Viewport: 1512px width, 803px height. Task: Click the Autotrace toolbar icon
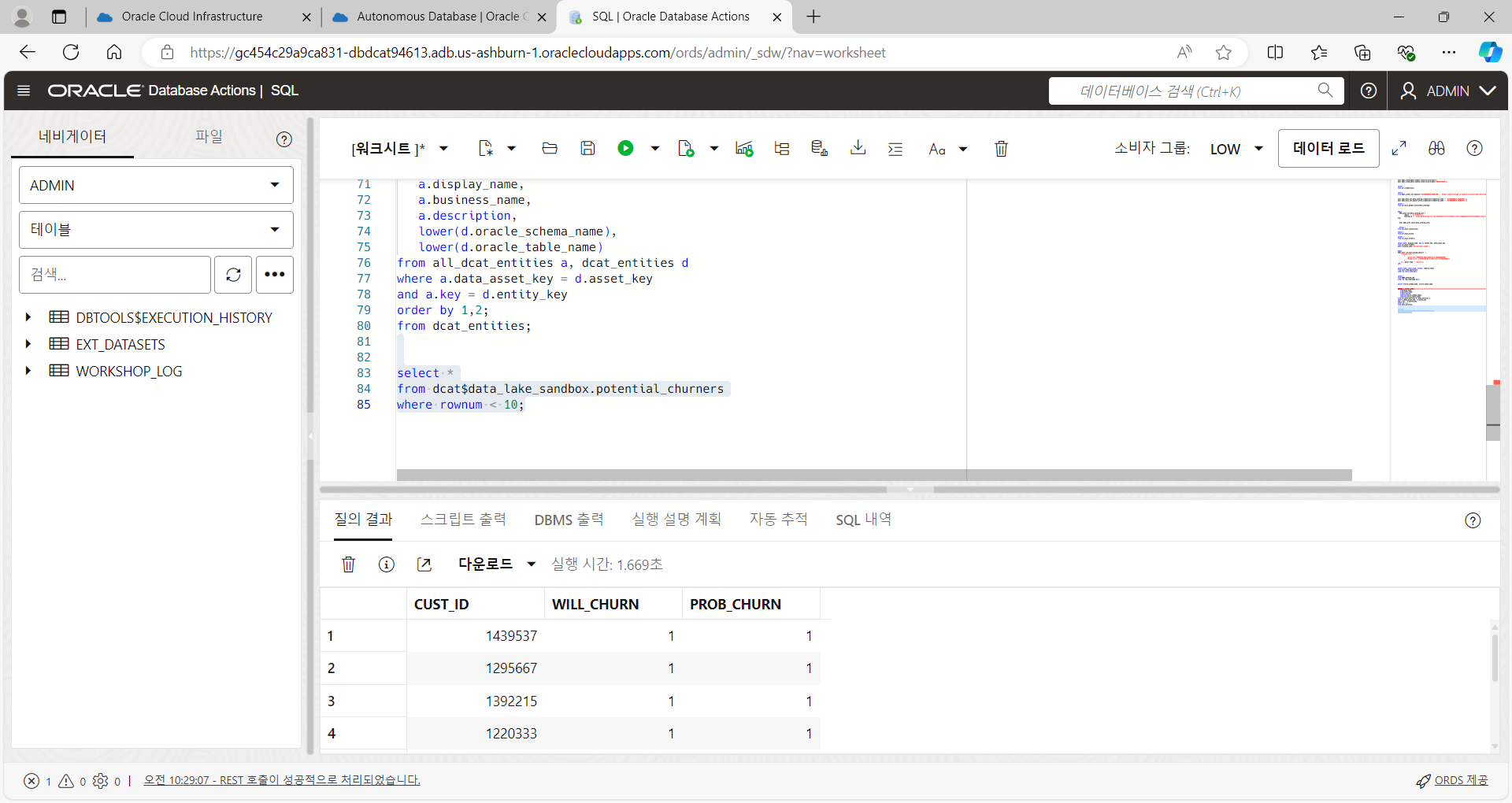pos(819,148)
